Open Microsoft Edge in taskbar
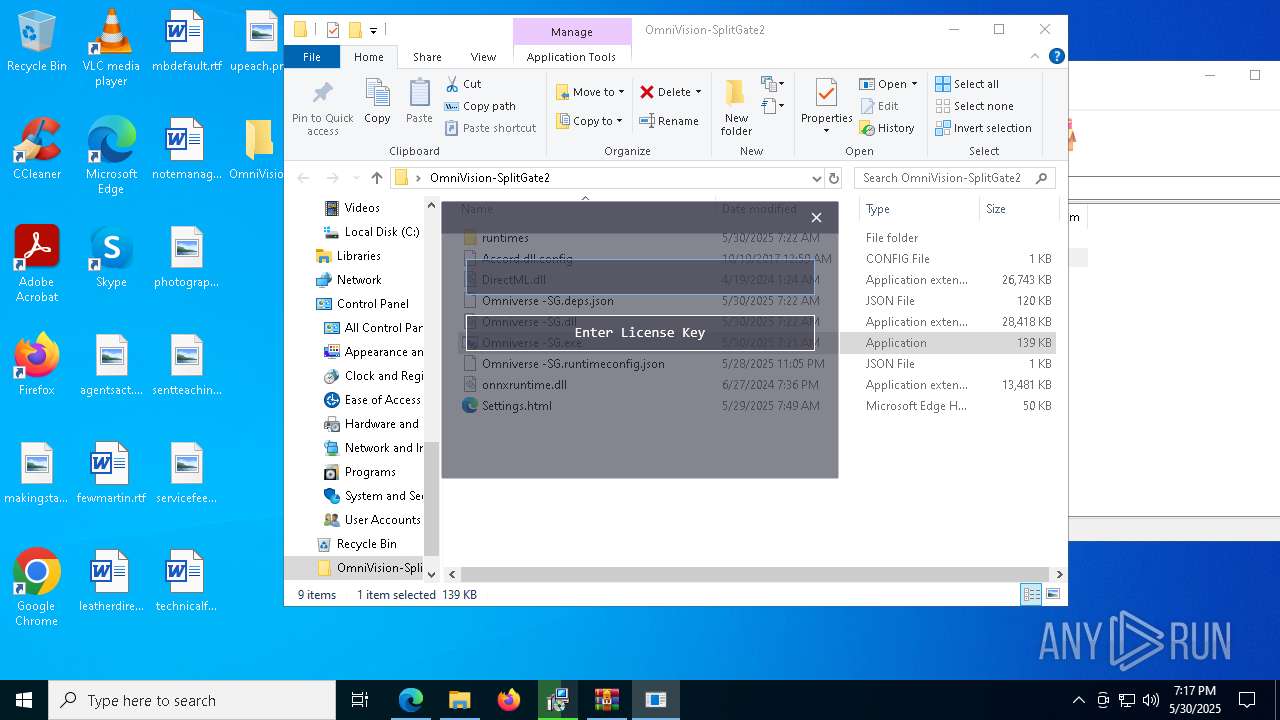 411,700
